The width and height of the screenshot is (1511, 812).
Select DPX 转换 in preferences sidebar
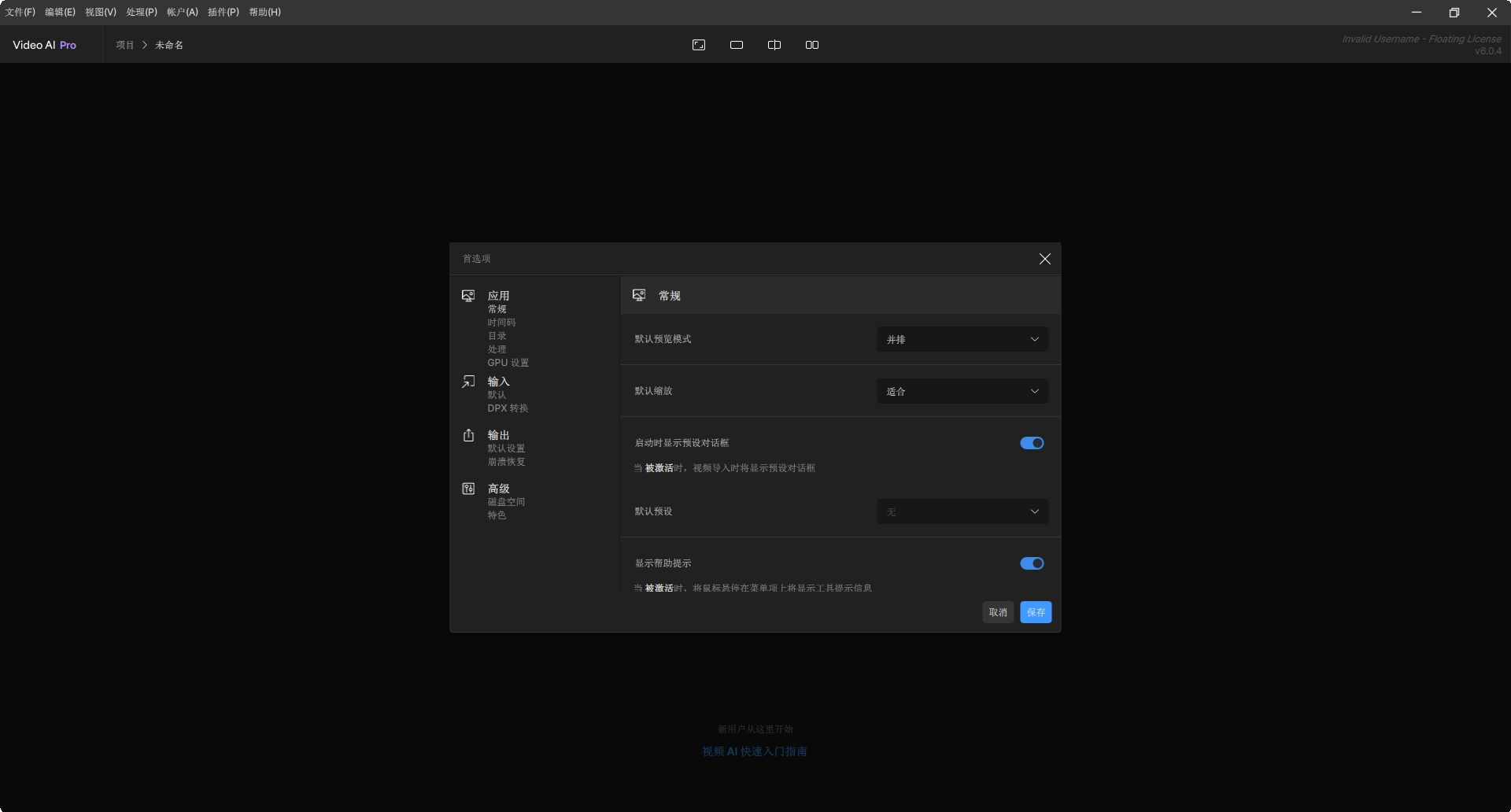pyautogui.click(x=508, y=408)
